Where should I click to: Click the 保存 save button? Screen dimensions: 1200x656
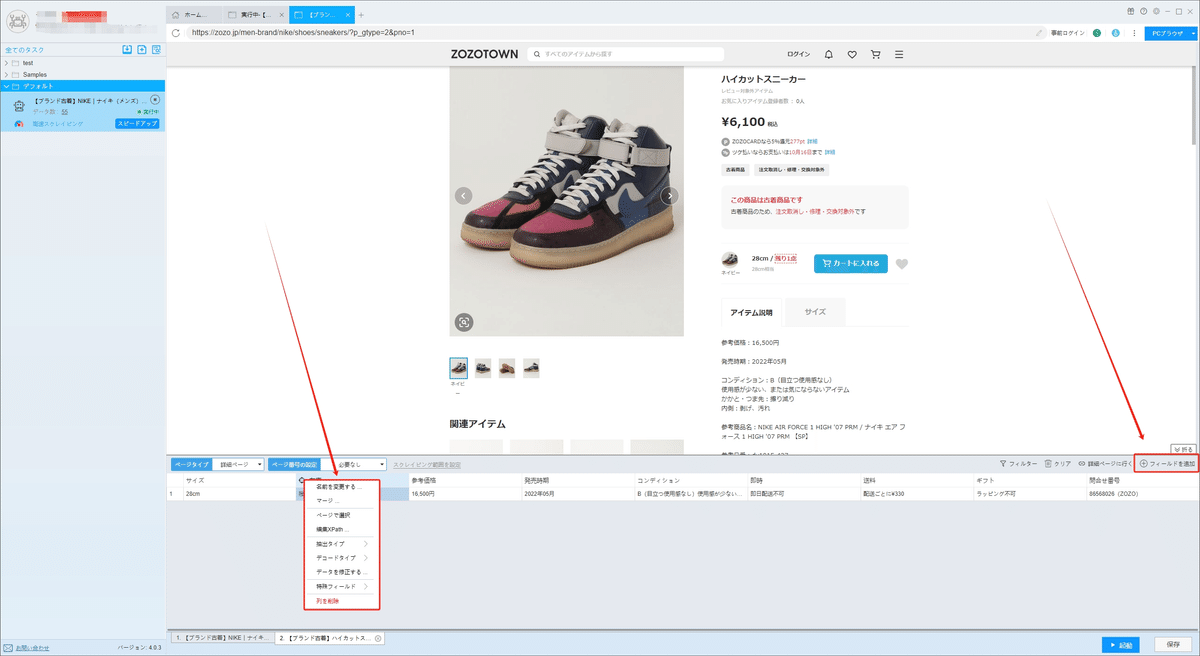click(1173, 644)
